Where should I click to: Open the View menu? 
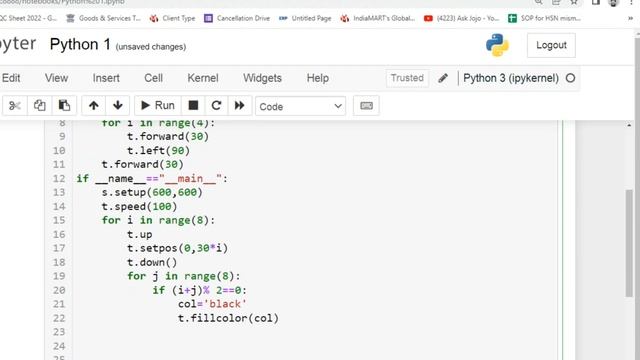point(56,78)
